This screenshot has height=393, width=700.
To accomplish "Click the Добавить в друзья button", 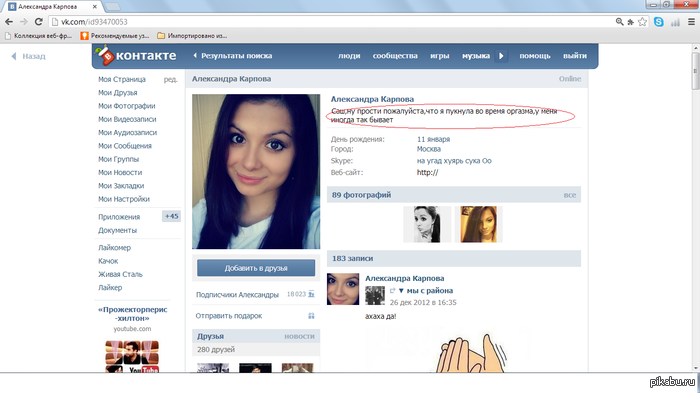I will pyautogui.click(x=256, y=268).
